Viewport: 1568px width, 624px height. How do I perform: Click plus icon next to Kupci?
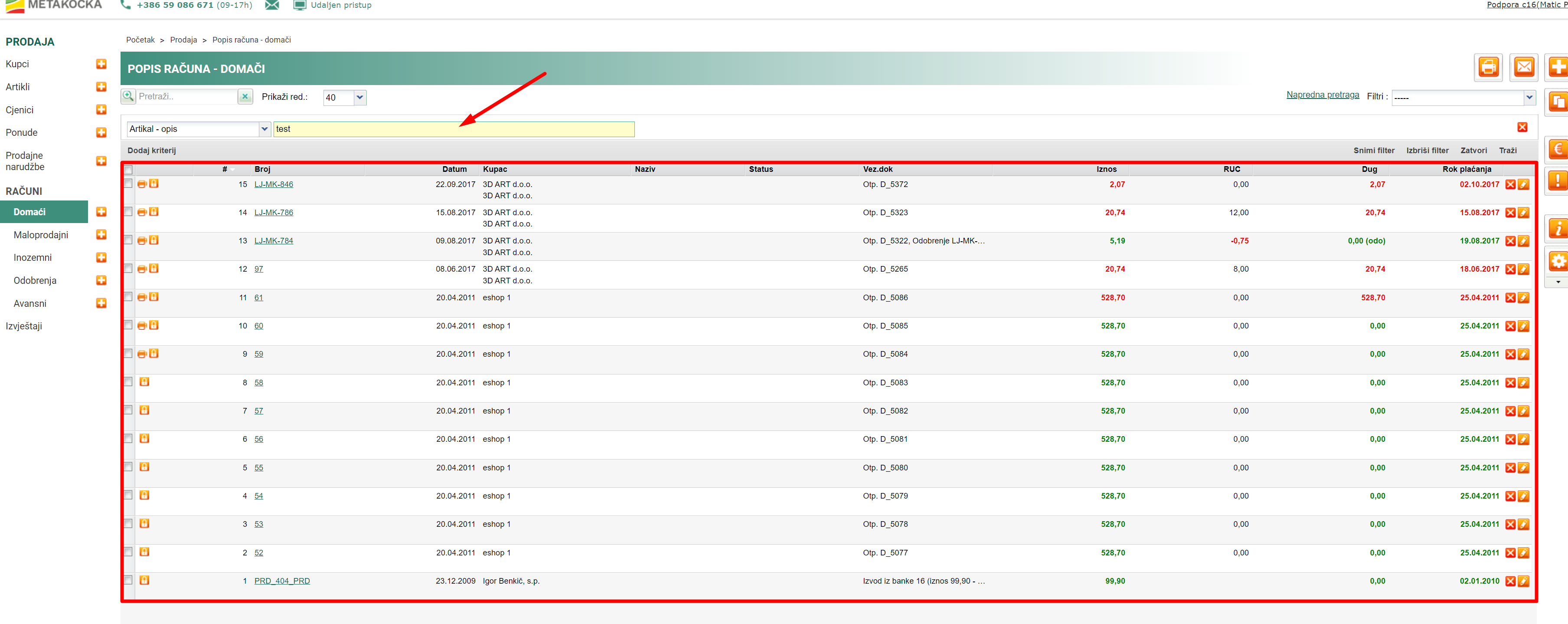pyautogui.click(x=101, y=64)
